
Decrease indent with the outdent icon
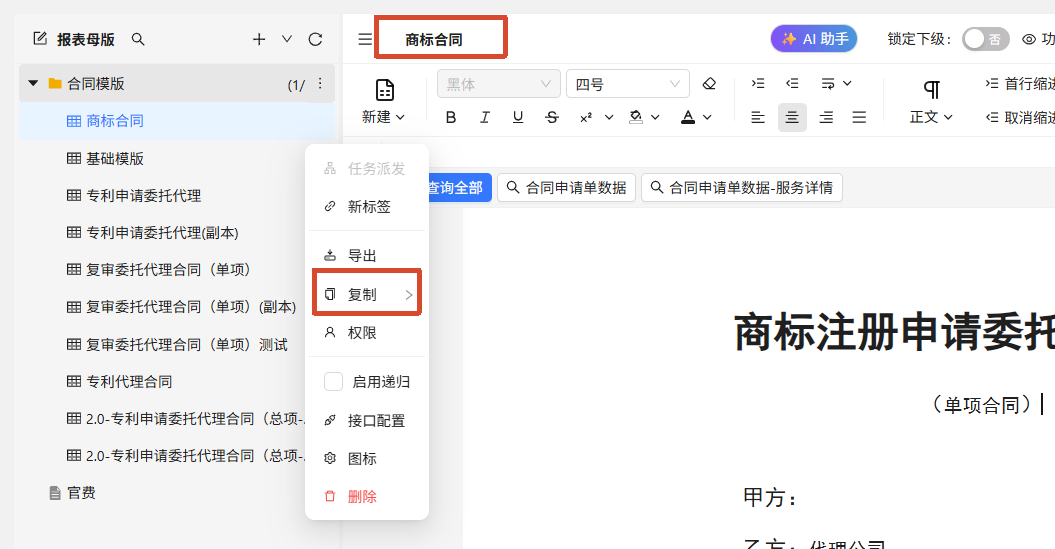click(x=792, y=83)
